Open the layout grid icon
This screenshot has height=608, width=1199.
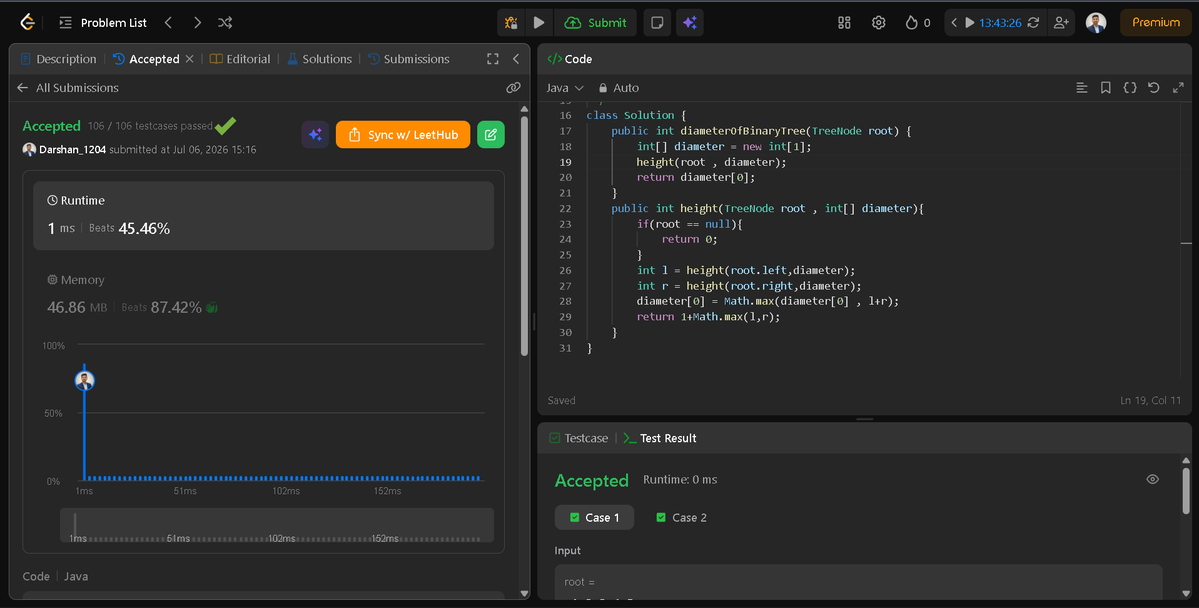pyautogui.click(x=844, y=23)
